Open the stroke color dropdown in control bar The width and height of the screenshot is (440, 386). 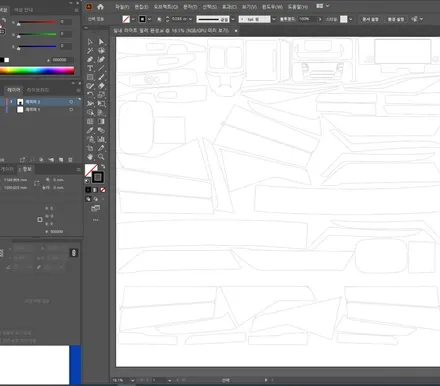tap(149, 19)
